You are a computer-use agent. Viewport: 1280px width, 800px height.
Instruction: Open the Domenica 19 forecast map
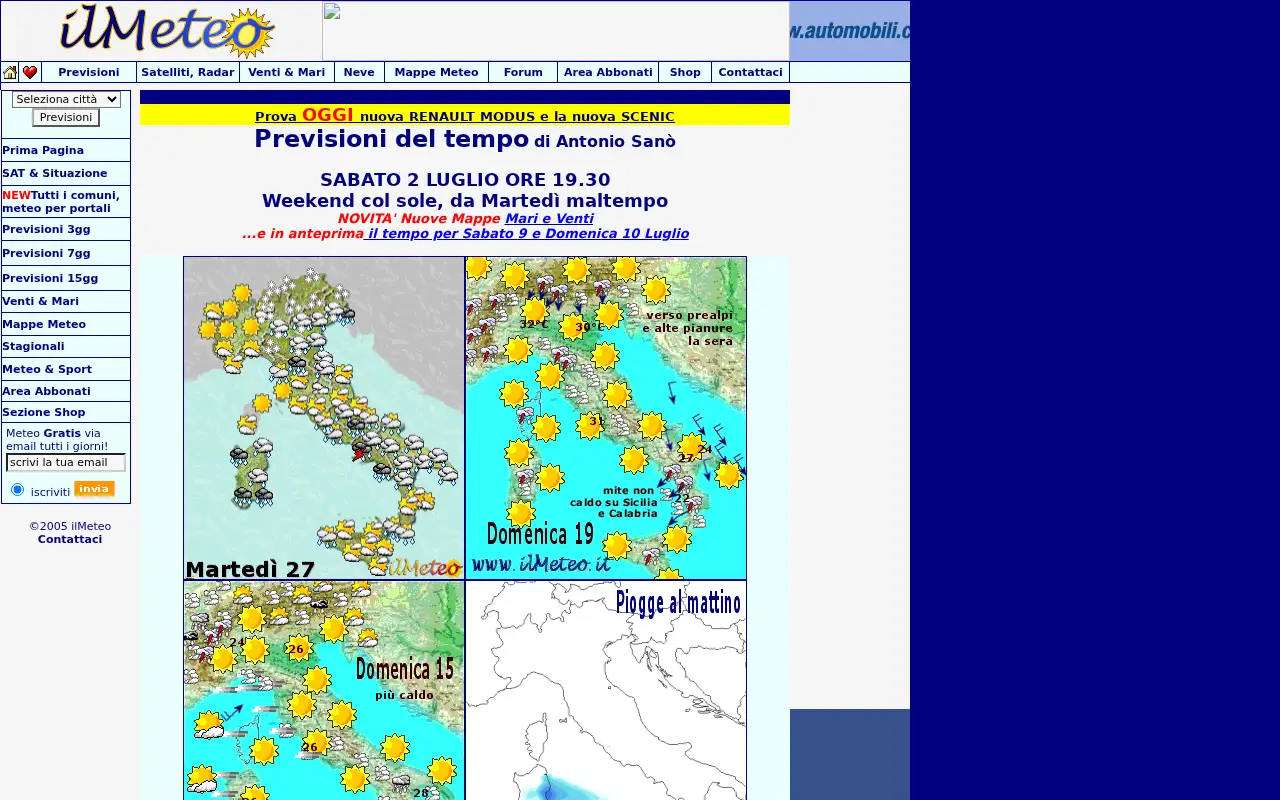606,418
